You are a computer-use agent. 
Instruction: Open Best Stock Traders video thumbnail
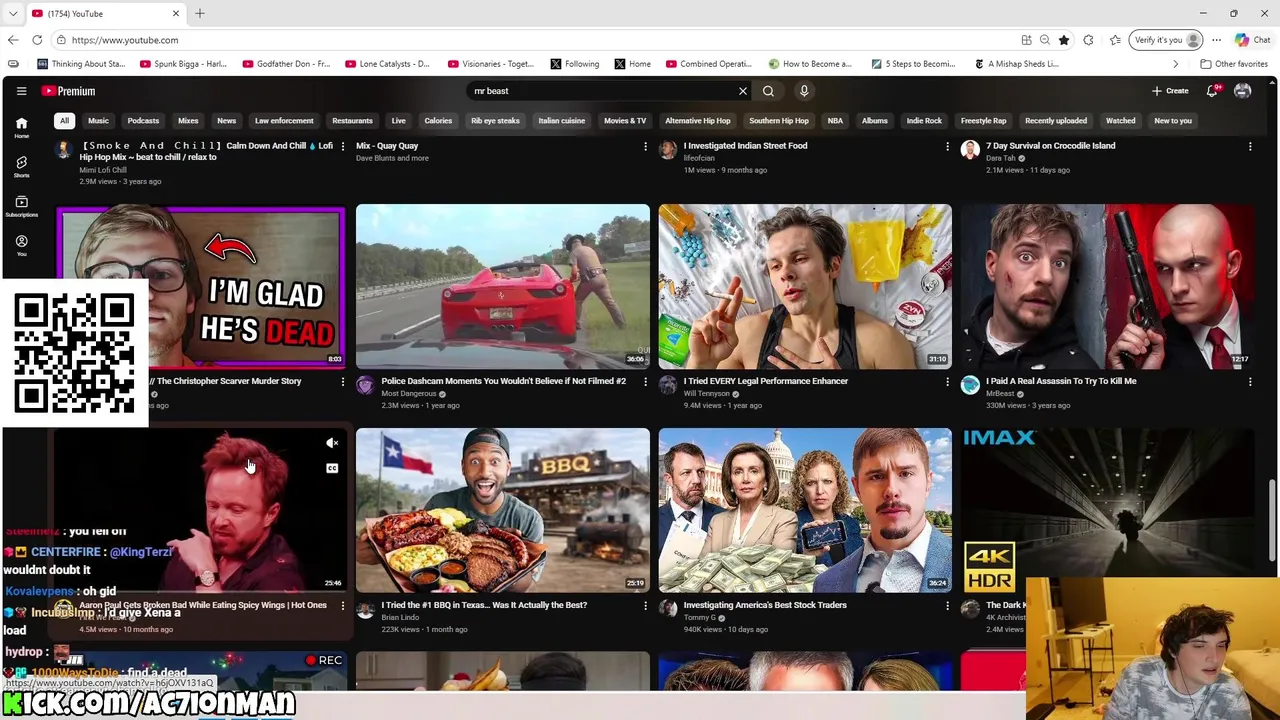coord(805,511)
